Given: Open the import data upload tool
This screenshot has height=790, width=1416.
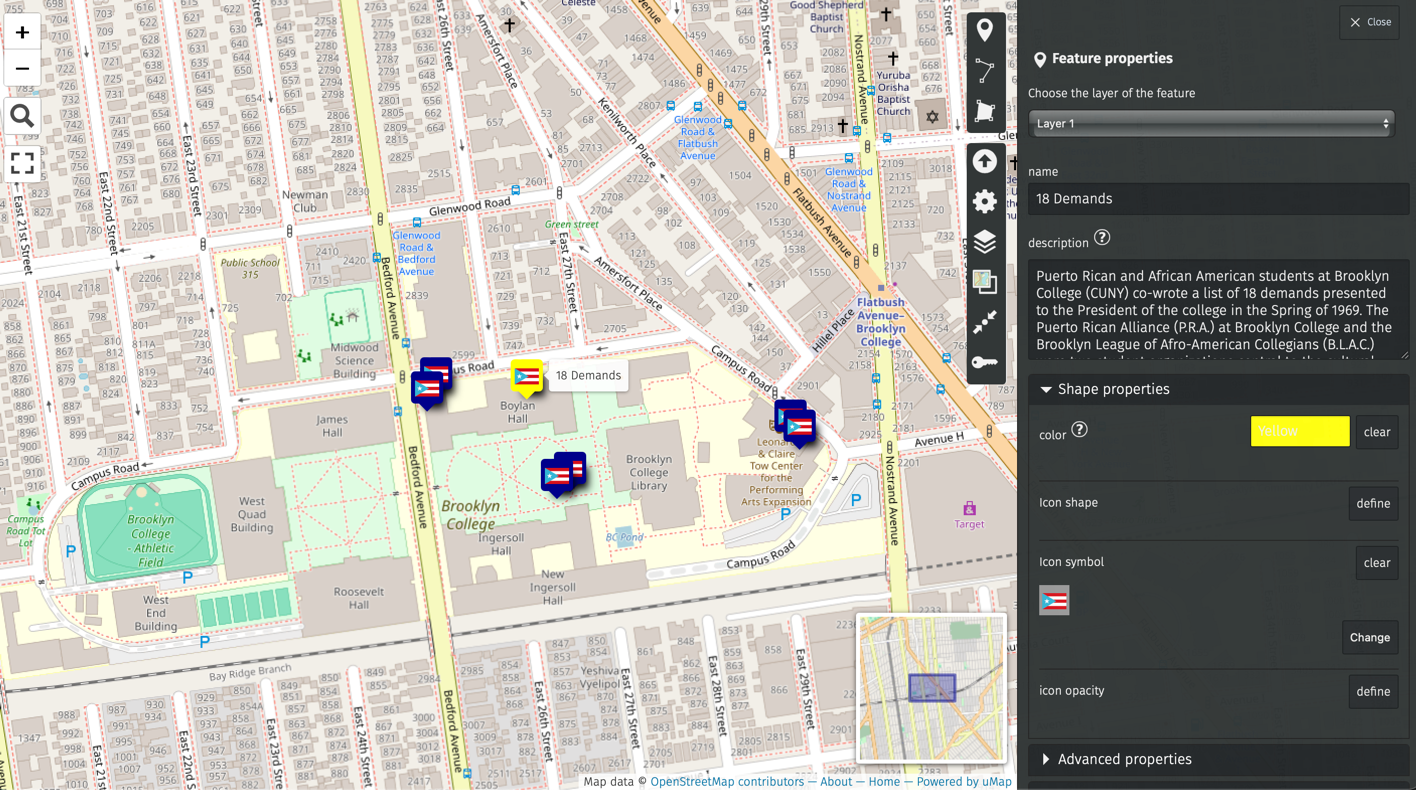Looking at the screenshot, I should (985, 161).
